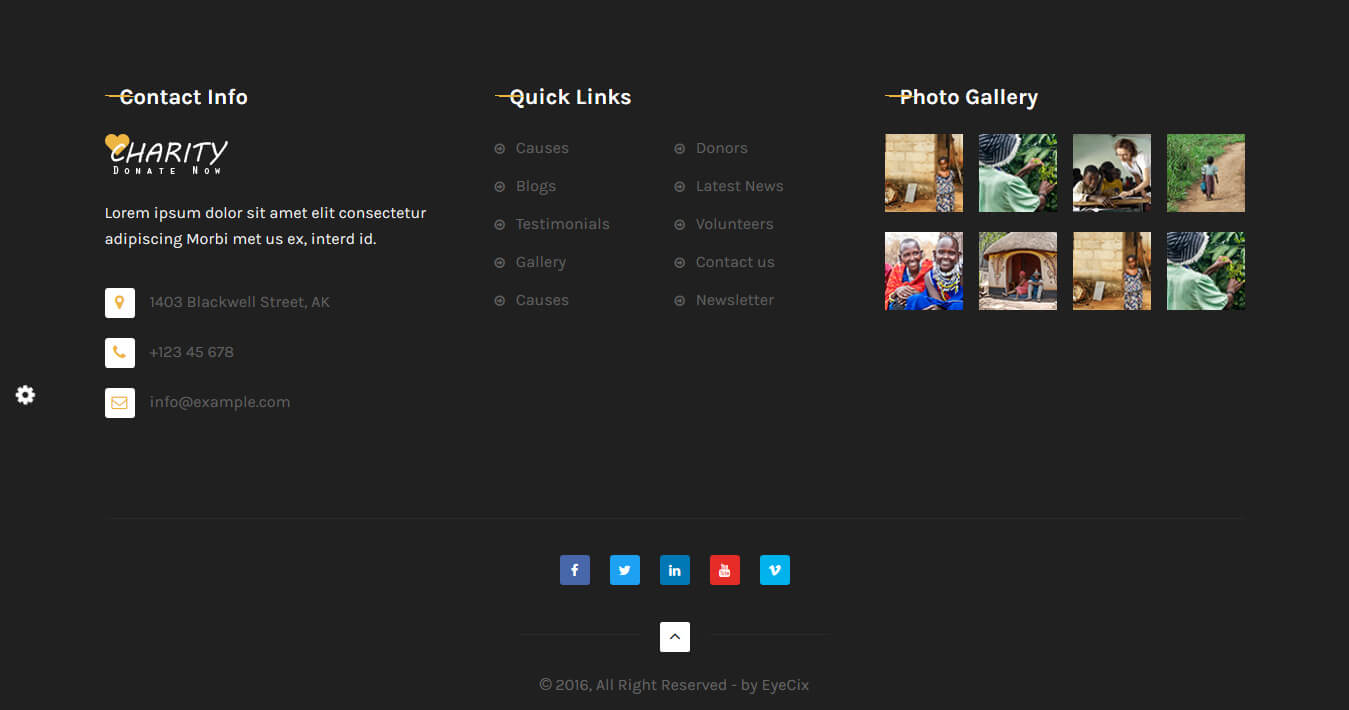The height and width of the screenshot is (710, 1349).
Task: Go to the Testimonials link
Action: 562,224
